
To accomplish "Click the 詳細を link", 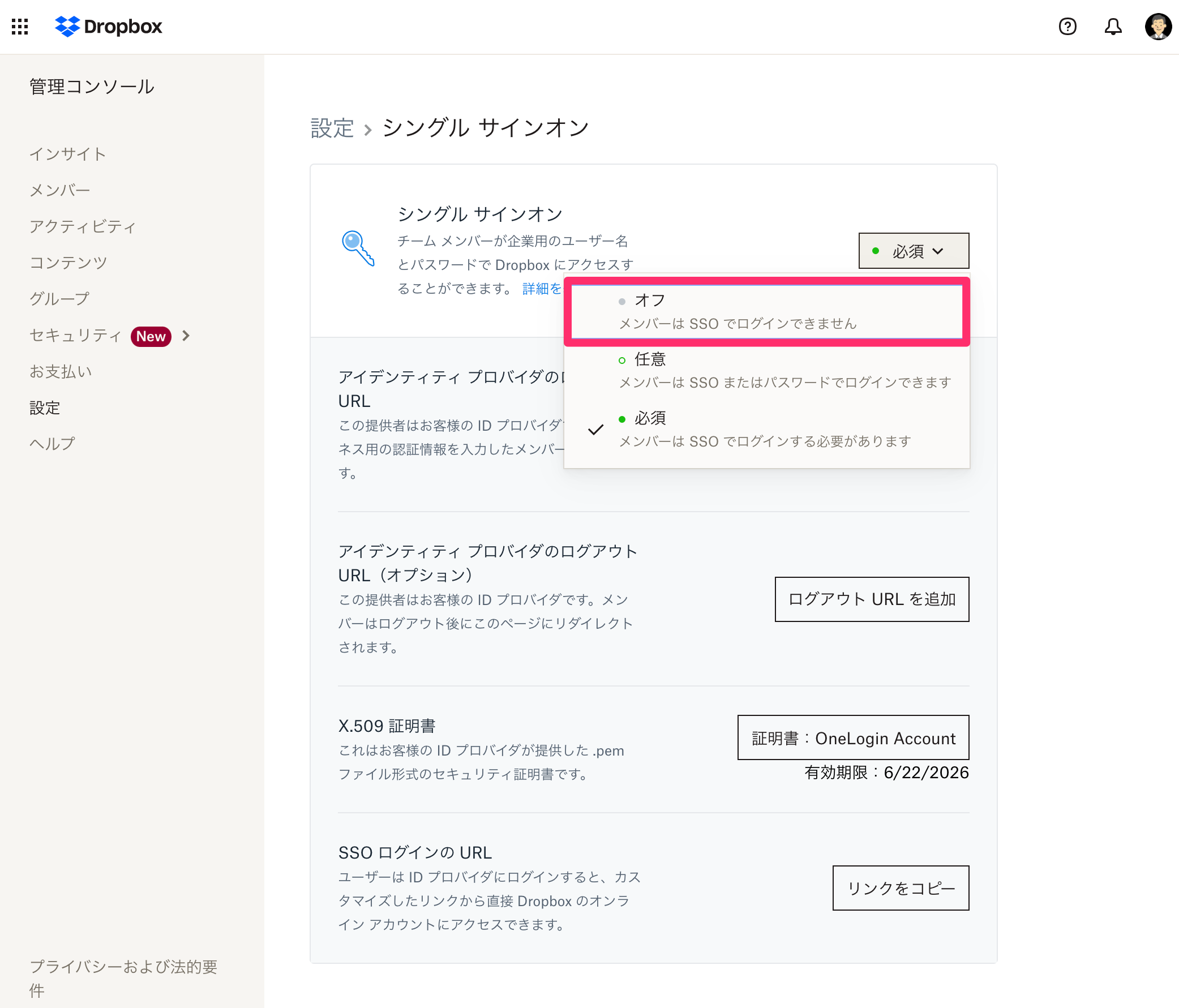I will click(x=542, y=289).
